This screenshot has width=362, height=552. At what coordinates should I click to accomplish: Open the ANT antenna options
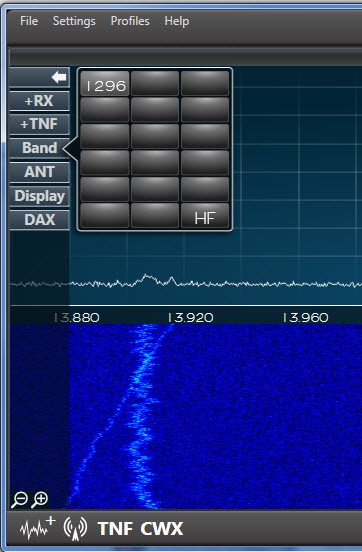(x=39, y=172)
